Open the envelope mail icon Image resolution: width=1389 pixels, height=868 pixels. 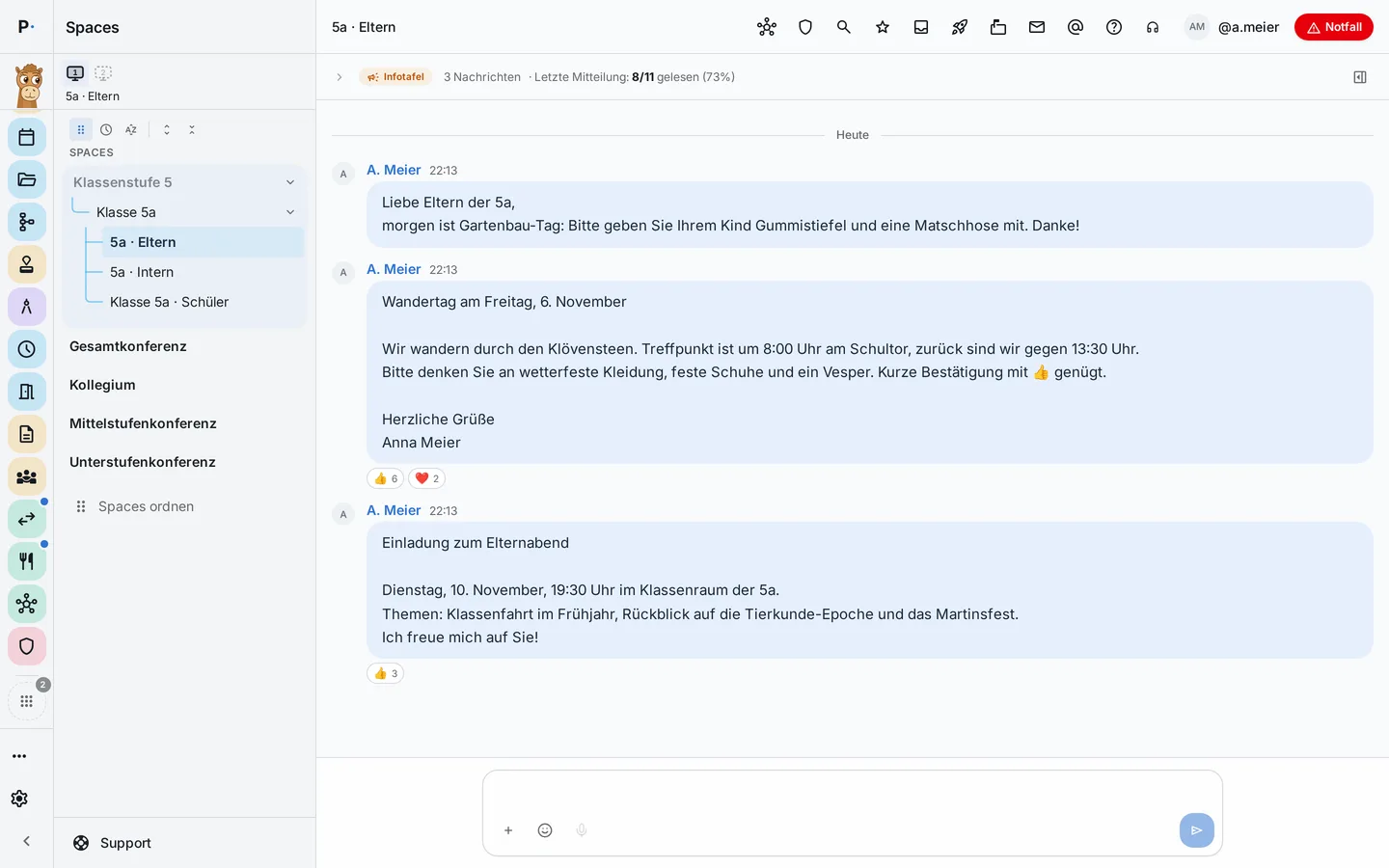tap(1037, 27)
